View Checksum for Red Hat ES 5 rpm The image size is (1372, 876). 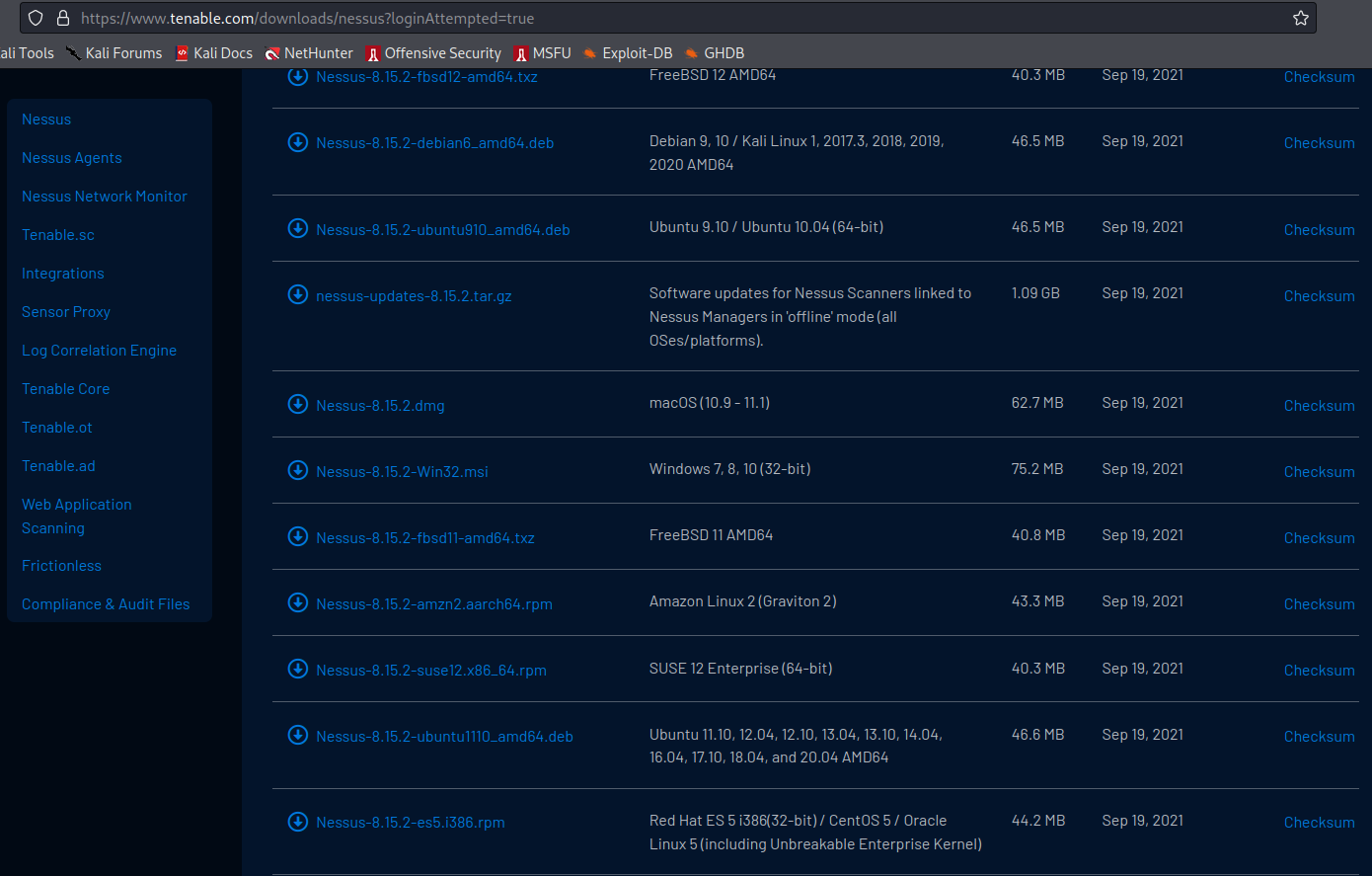(x=1319, y=823)
